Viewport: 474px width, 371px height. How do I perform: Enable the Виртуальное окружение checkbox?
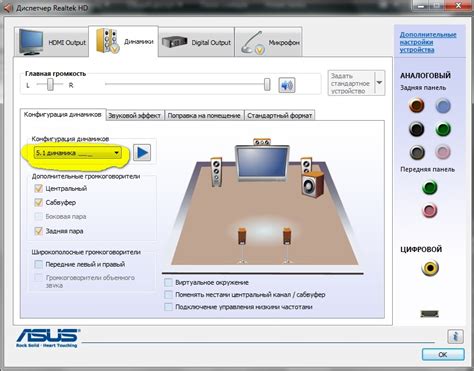(x=169, y=283)
